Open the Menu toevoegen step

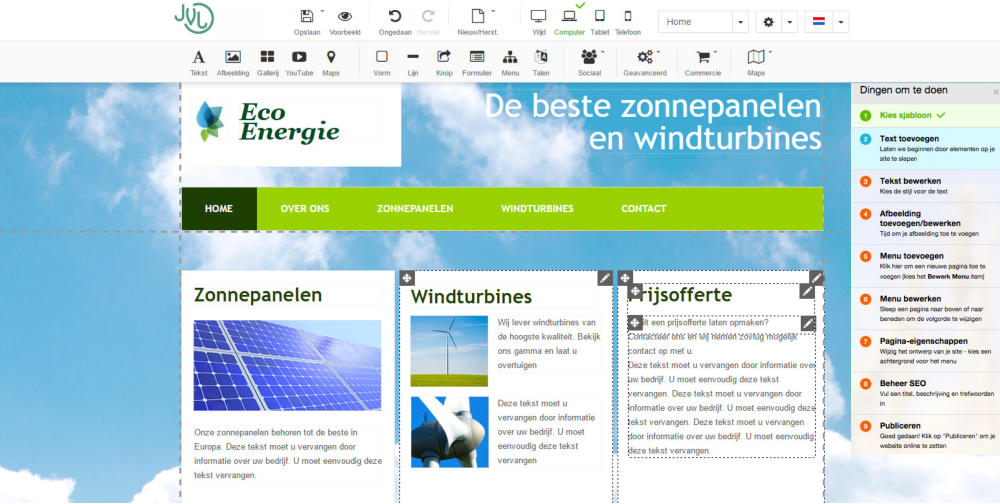(x=925, y=266)
